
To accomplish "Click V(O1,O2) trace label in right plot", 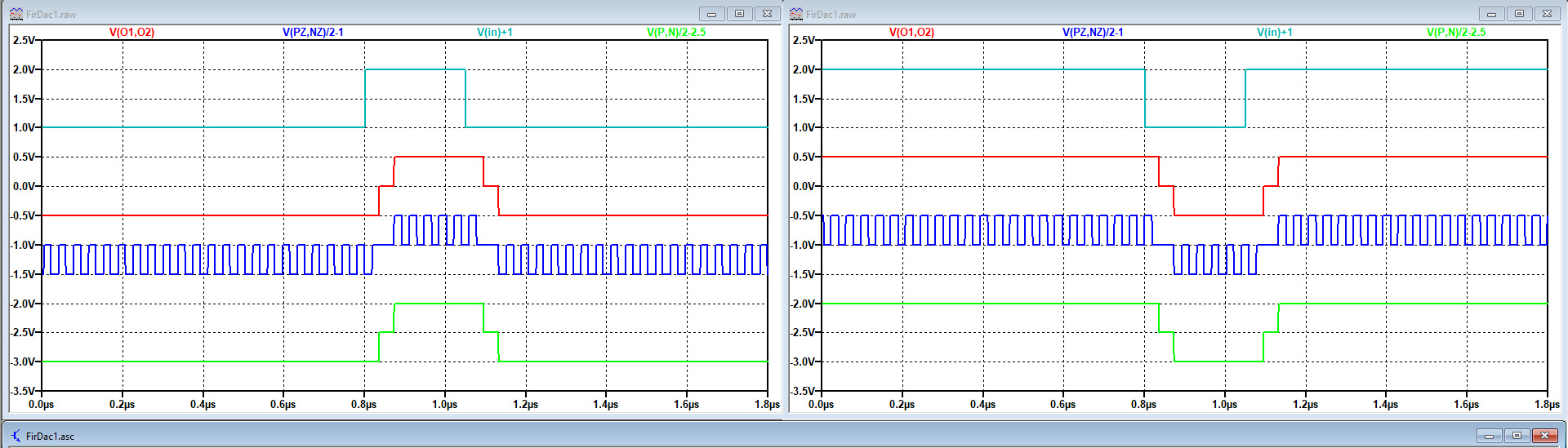I will (x=911, y=32).
